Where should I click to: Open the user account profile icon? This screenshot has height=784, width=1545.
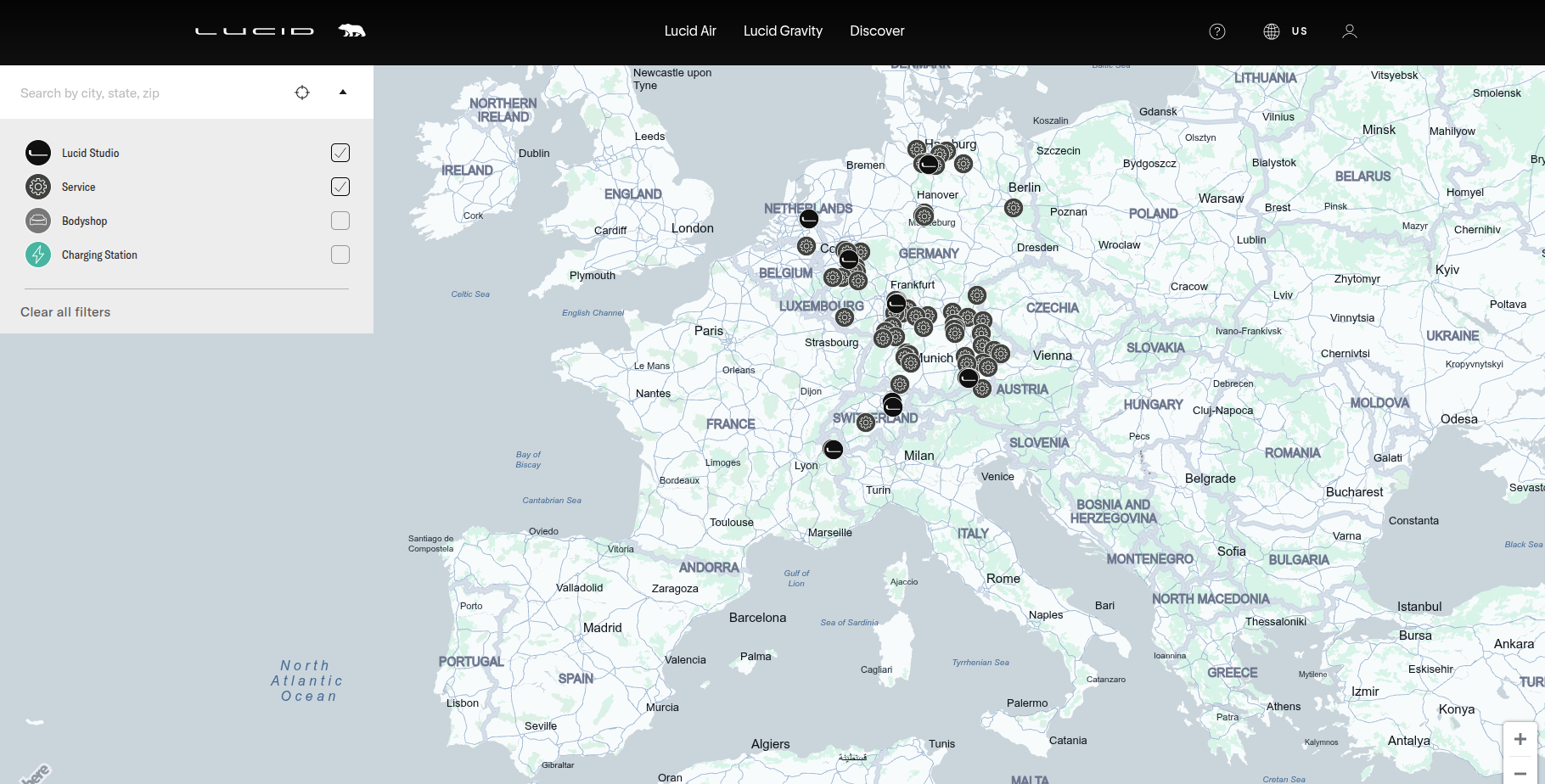tap(1349, 31)
